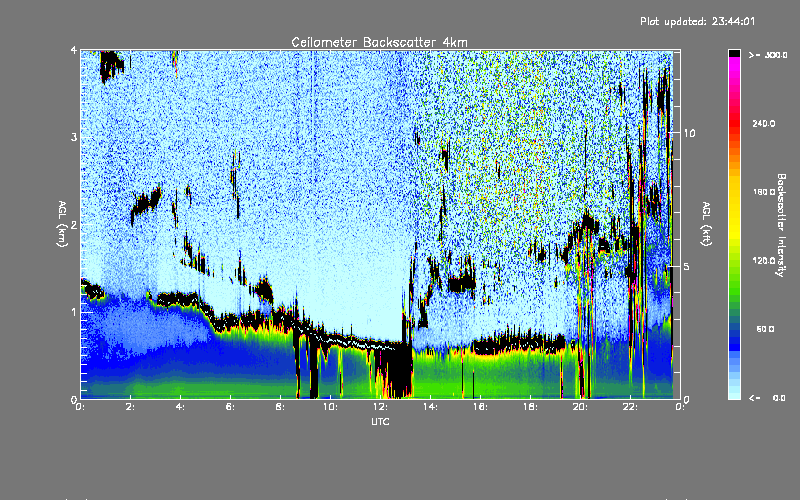The width and height of the screenshot is (800, 500).
Task: Click the 3 tick on the km axis
Action: pos(74,137)
